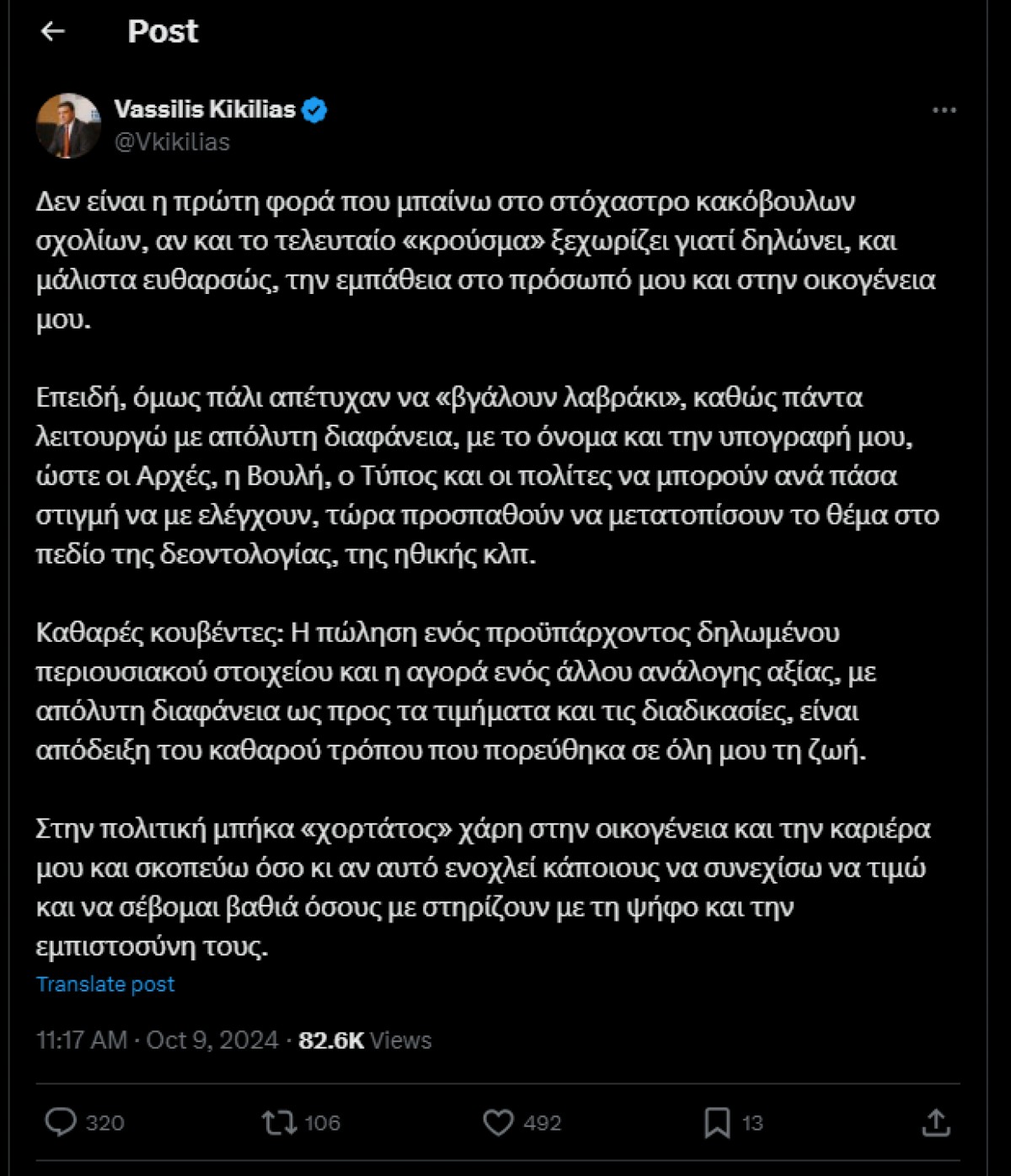This screenshot has height=1176, width=1011.
Task: Open Vassilis Kikilias's profile picture
Action: [x=68, y=122]
